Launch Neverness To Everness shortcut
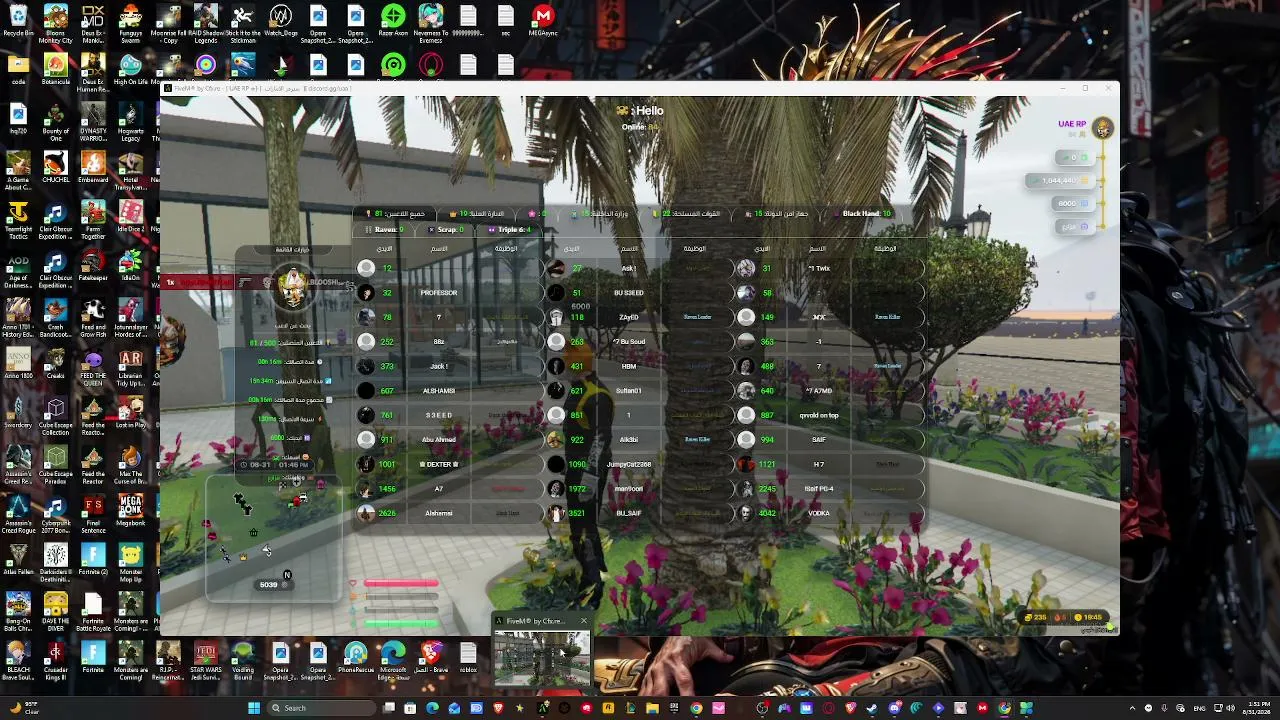The width and height of the screenshot is (1280, 720). [x=431, y=24]
